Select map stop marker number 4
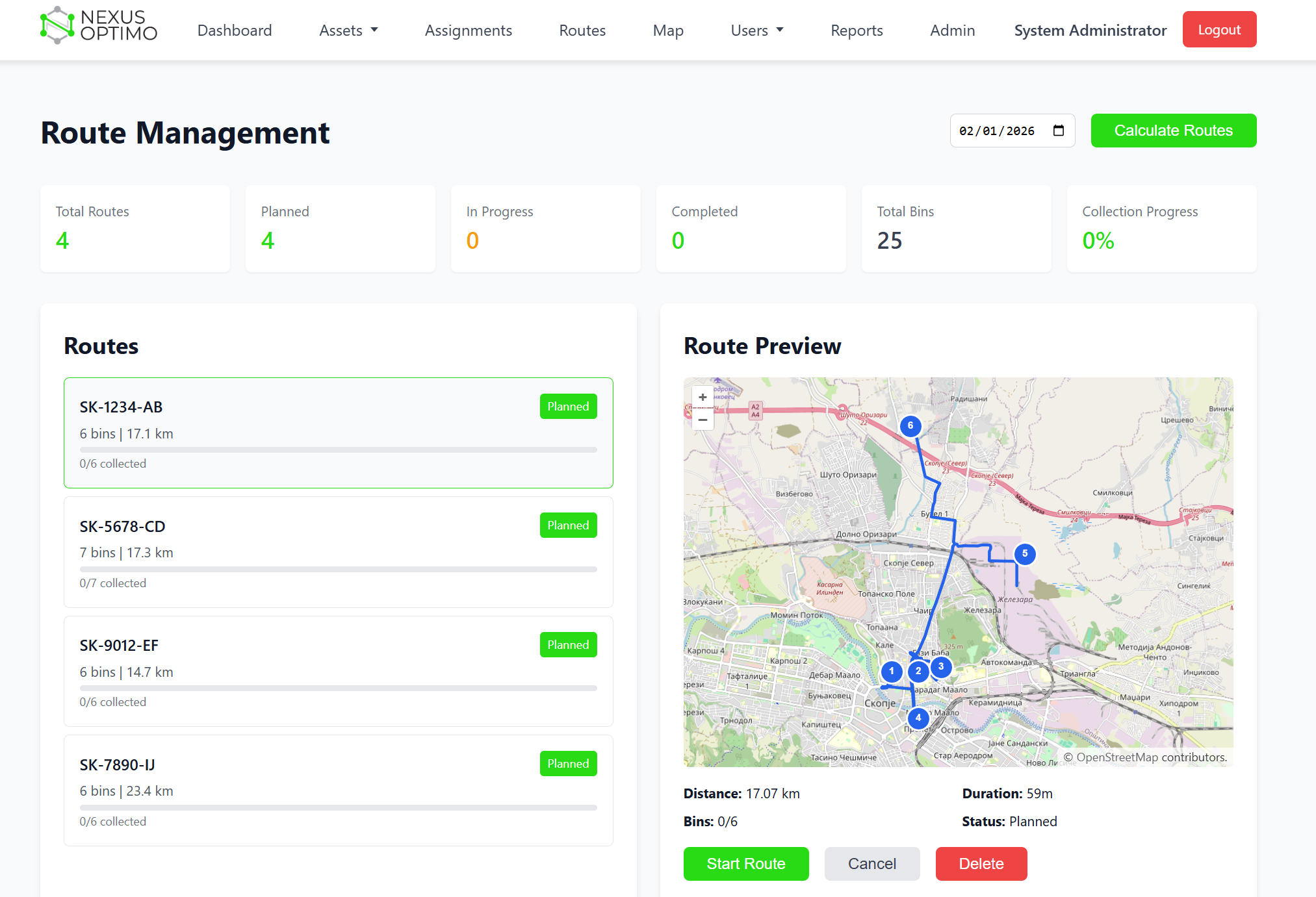This screenshot has width=1316, height=897. click(x=918, y=718)
